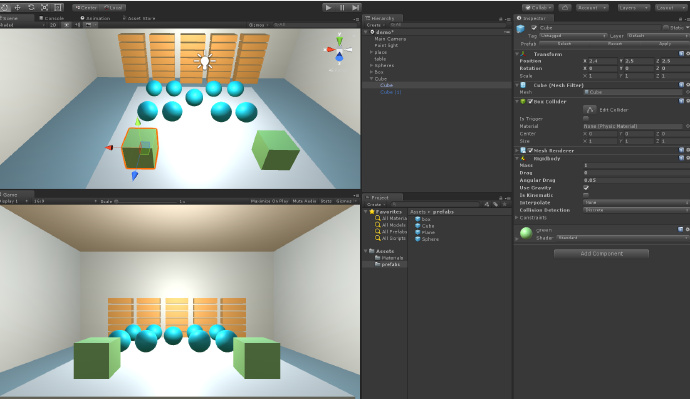
Task: Switch to the Animation tab
Action: (x=95, y=18)
